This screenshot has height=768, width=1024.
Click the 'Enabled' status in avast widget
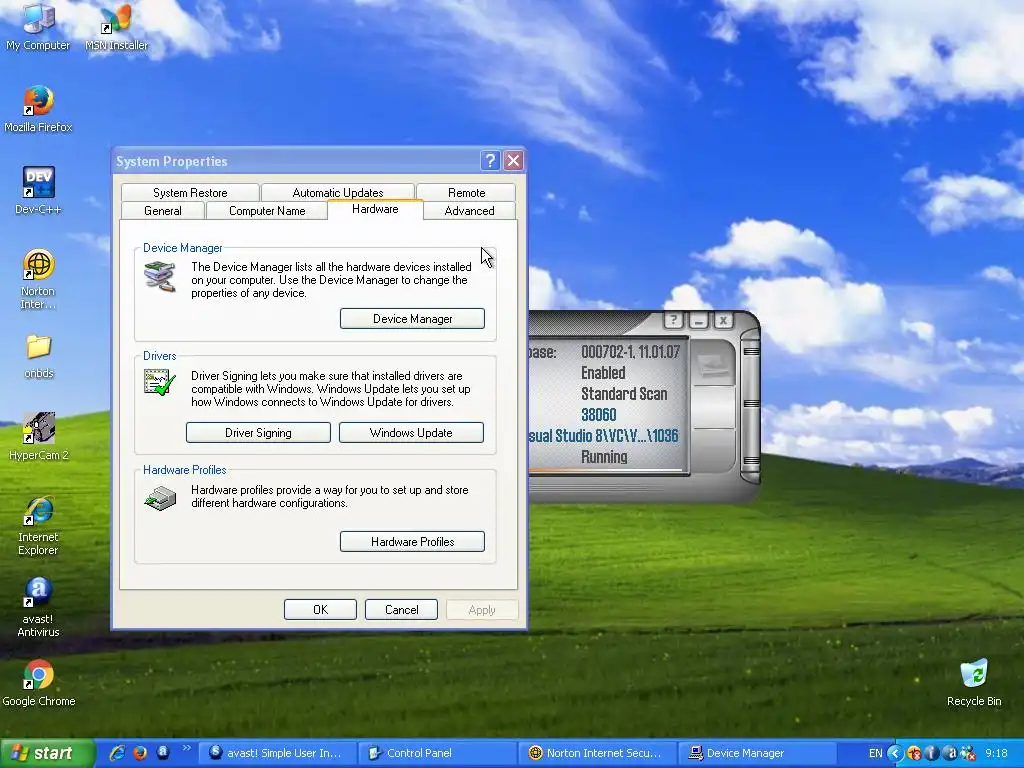coord(603,373)
